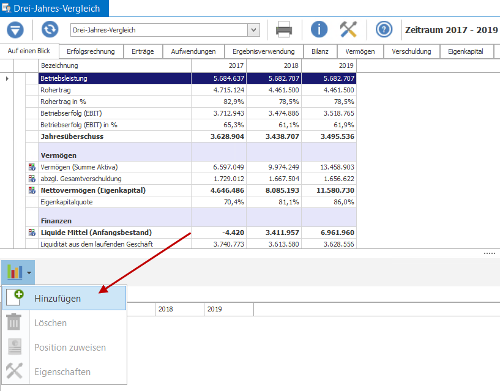Image resolution: width=500 pixels, height=391 pixels.
Task: Click the Hinzufügen document-plus icon
Action: coord(15,298)
